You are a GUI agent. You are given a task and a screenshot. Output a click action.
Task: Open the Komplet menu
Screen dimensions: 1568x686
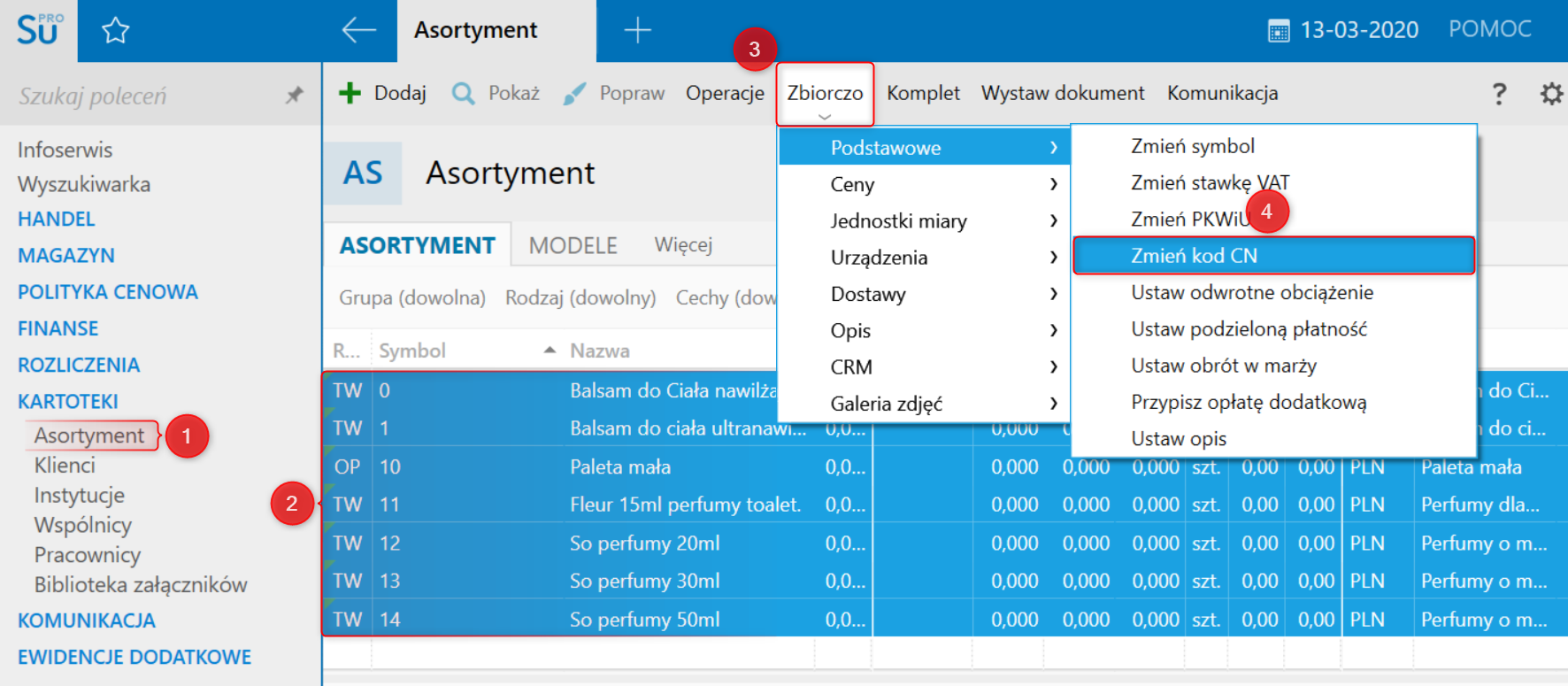pyautogui.click(x=923, y=93)
